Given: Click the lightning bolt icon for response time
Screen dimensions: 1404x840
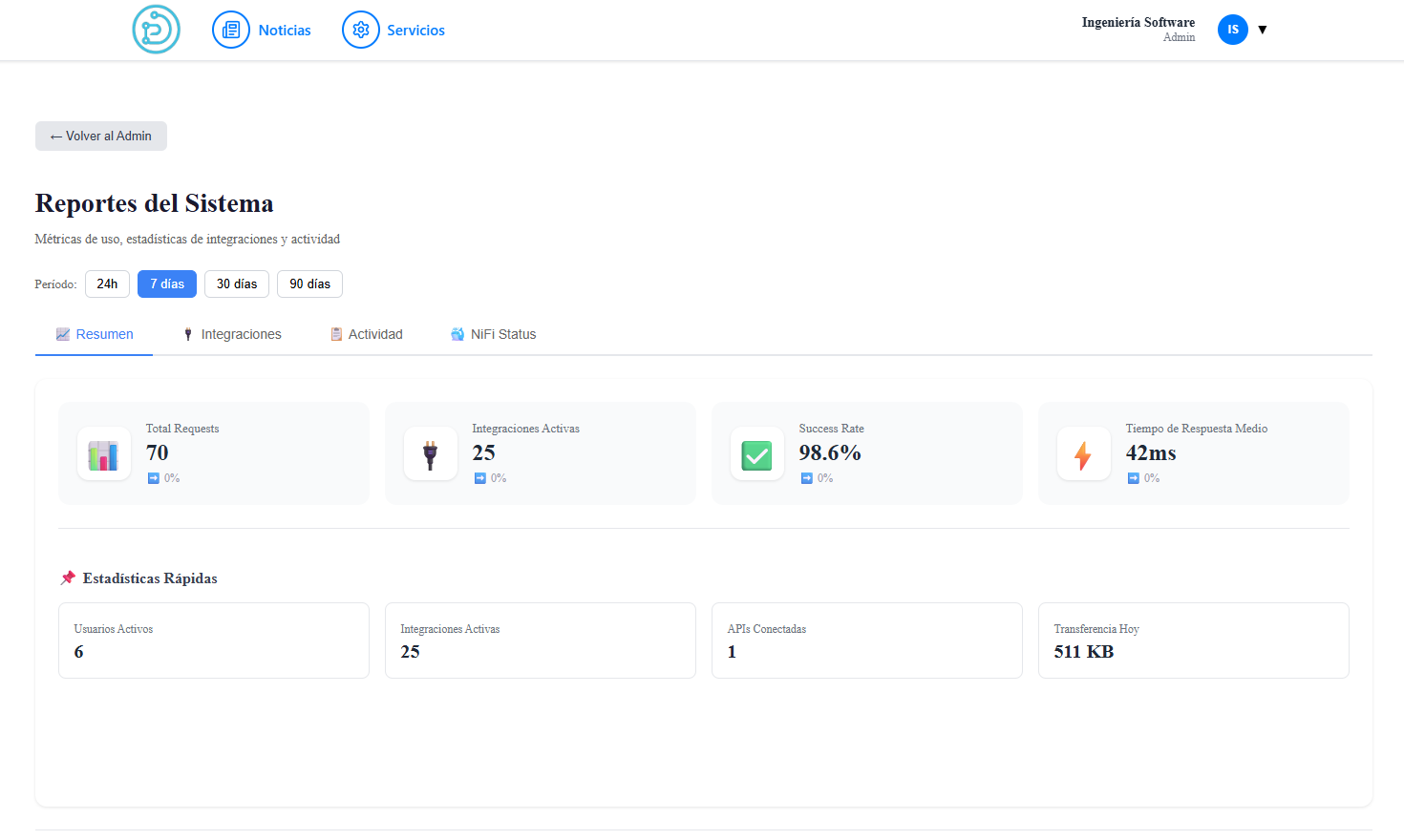Looking at the screenshot, I should 1084,453.
